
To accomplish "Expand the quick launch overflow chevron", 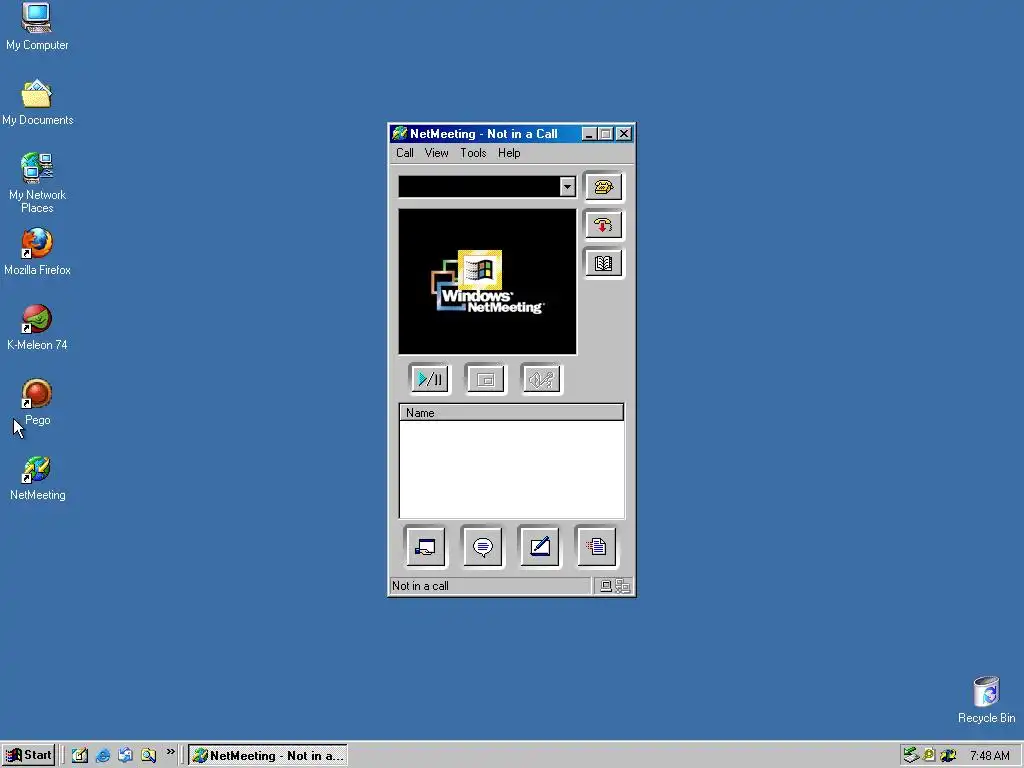I will tap(170, 752).
